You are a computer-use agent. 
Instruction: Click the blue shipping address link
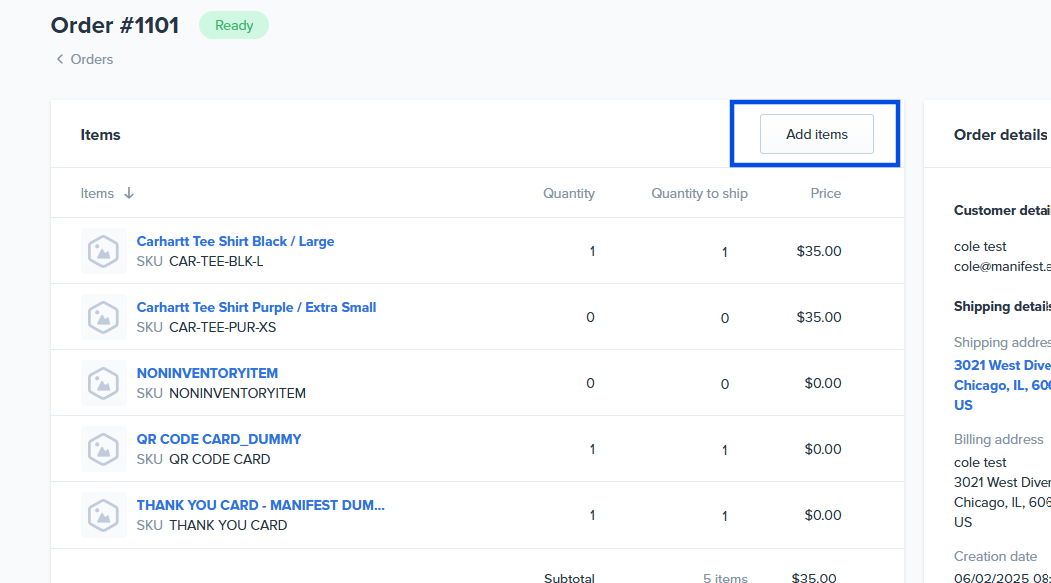(1001, 385)
